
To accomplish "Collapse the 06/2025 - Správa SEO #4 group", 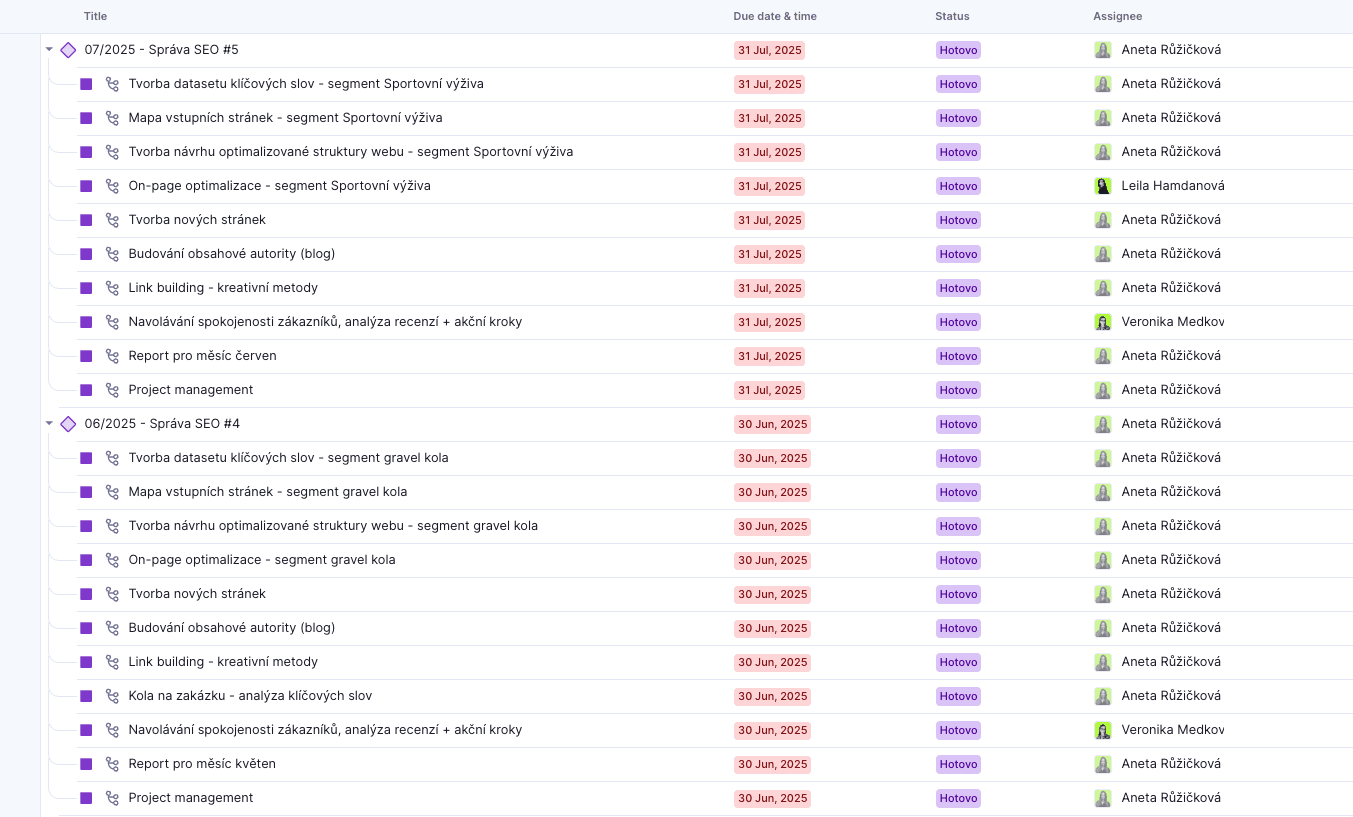I will 49,423.
